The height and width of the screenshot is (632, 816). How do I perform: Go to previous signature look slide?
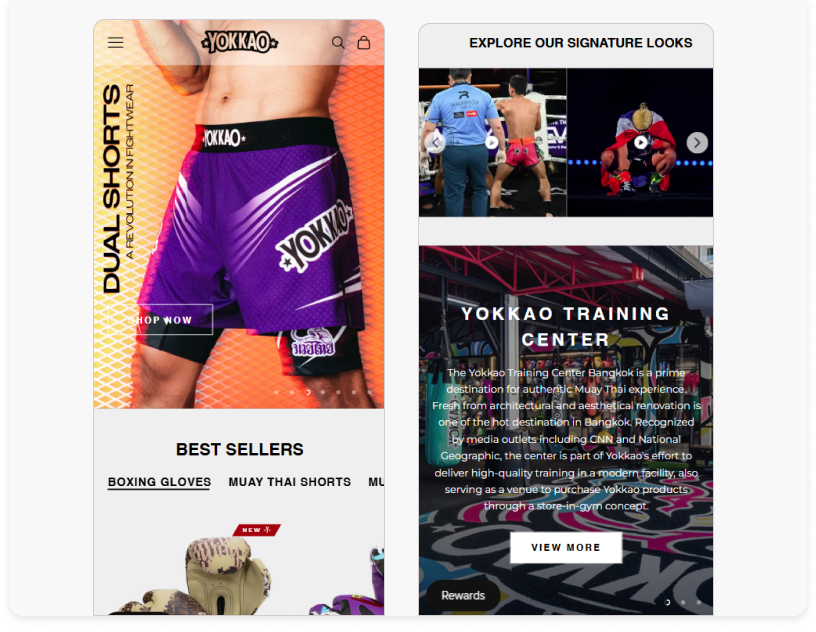[435, 143]
